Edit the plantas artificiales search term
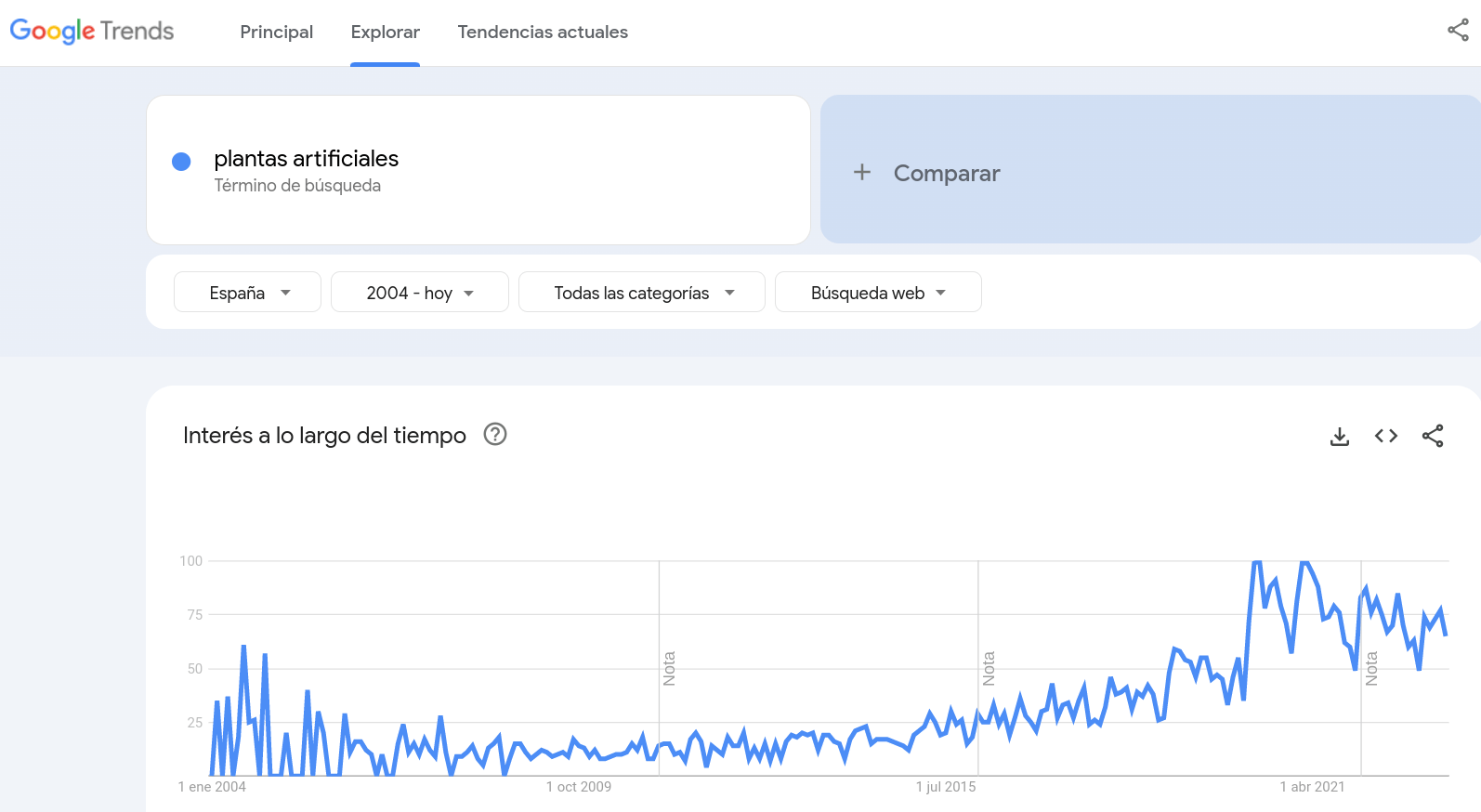The image size is (1481, 812). 307,159
